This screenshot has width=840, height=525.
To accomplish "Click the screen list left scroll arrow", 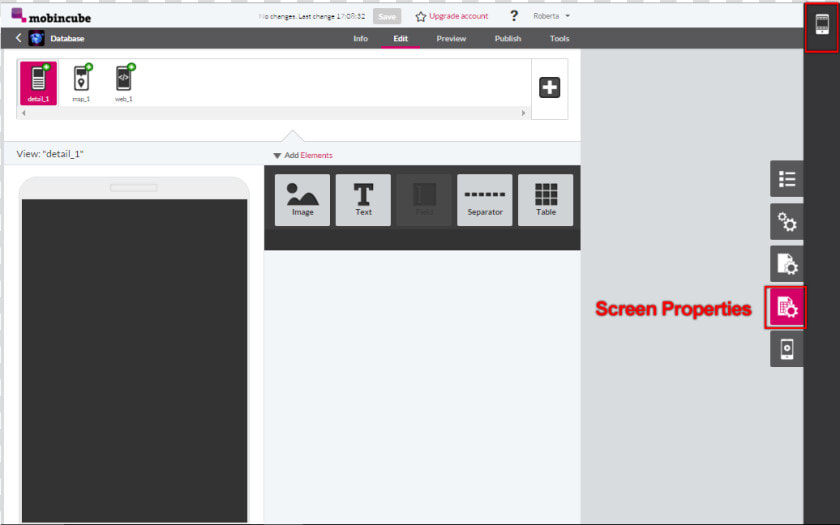I will click(x=24, y=113).
